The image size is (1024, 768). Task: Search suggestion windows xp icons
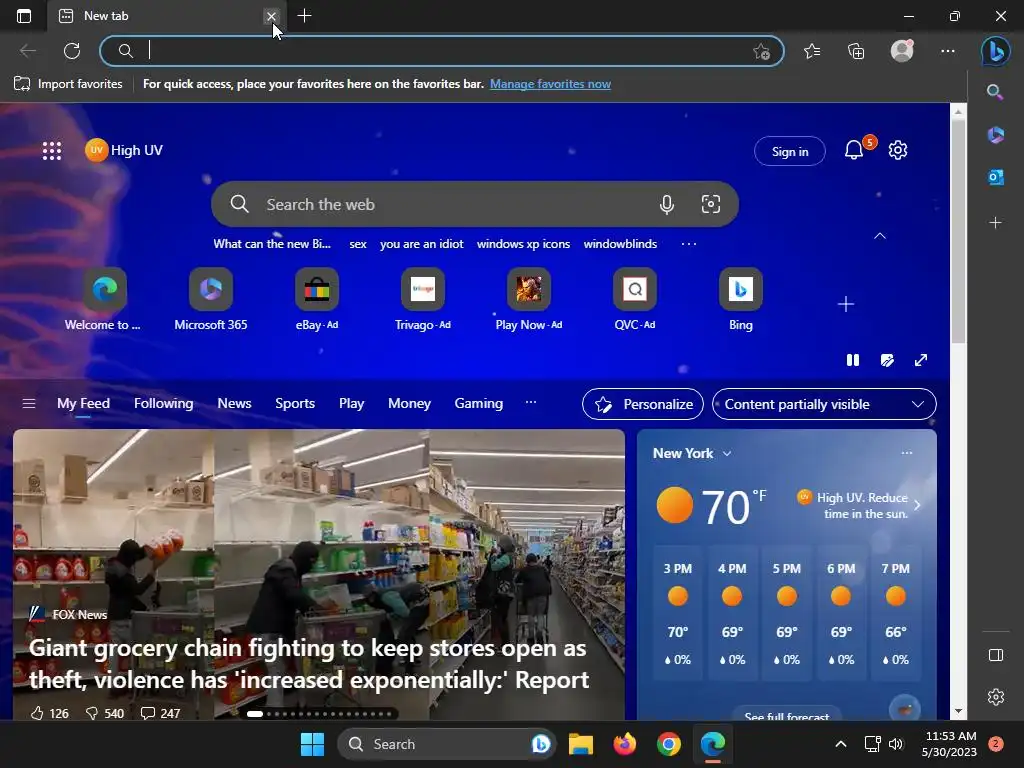tap(523, 244)
